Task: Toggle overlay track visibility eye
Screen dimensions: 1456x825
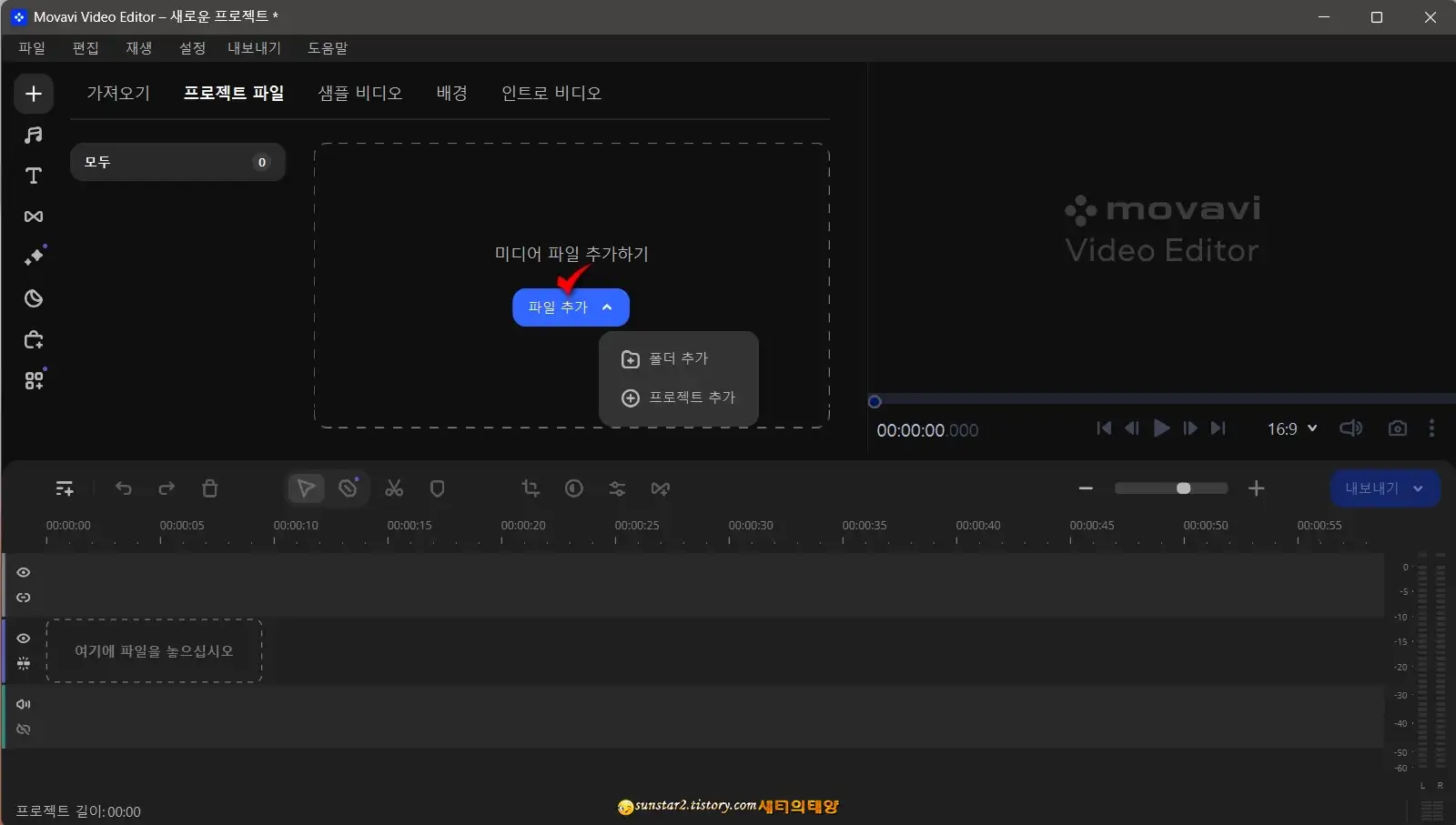Action: (24, 572)
